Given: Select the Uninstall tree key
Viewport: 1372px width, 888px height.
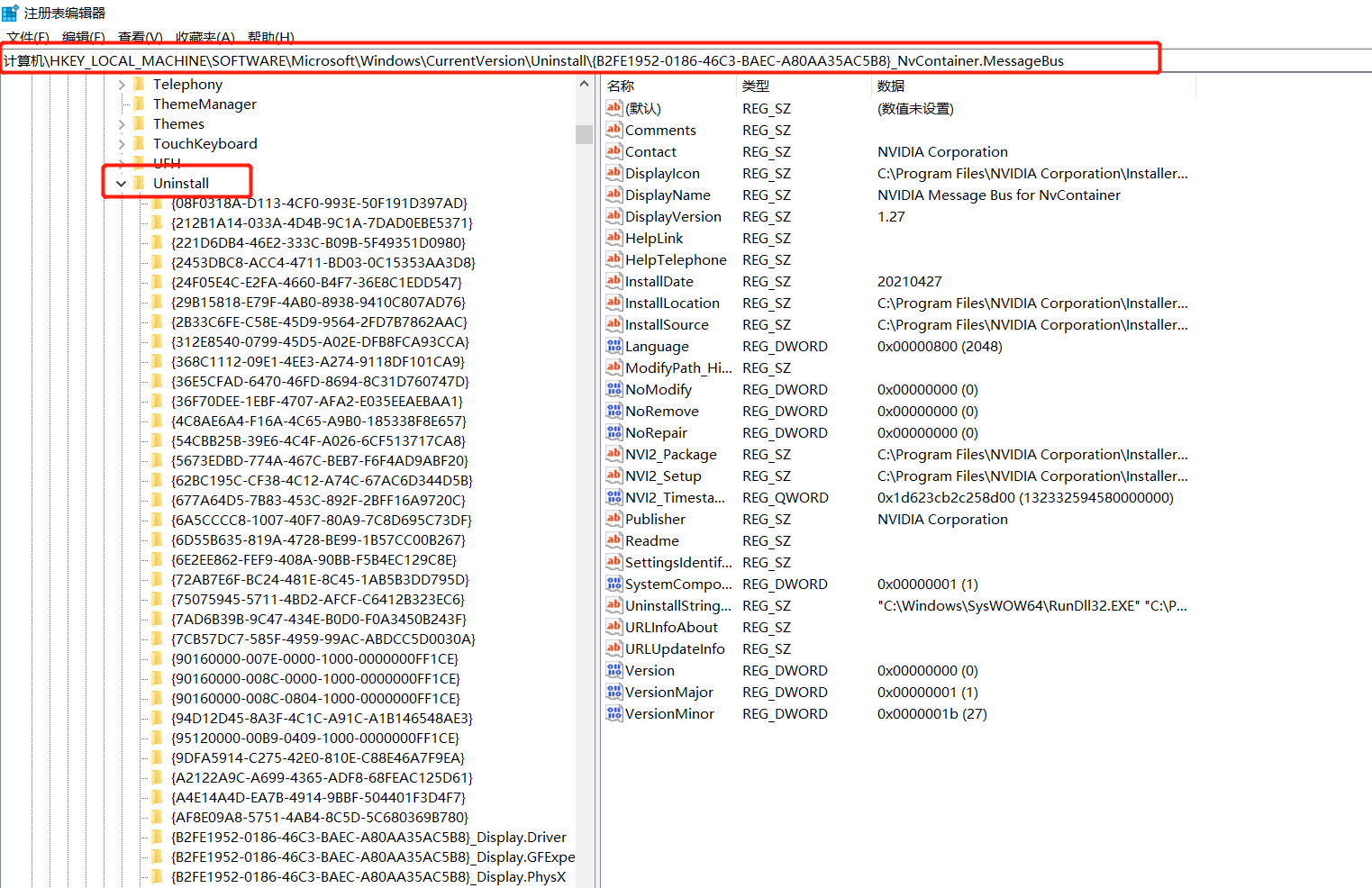Looking at the screenshot, I should coord(181,183).
